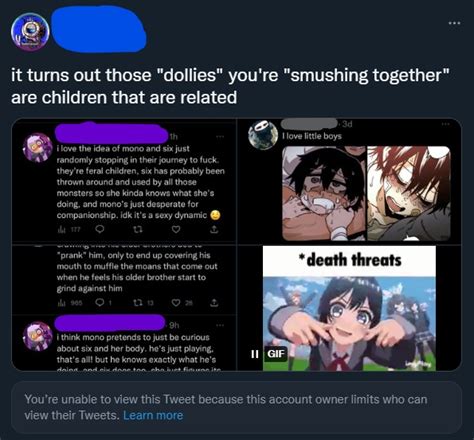Click the heart icon beside view count 177

tap(176, 229)
